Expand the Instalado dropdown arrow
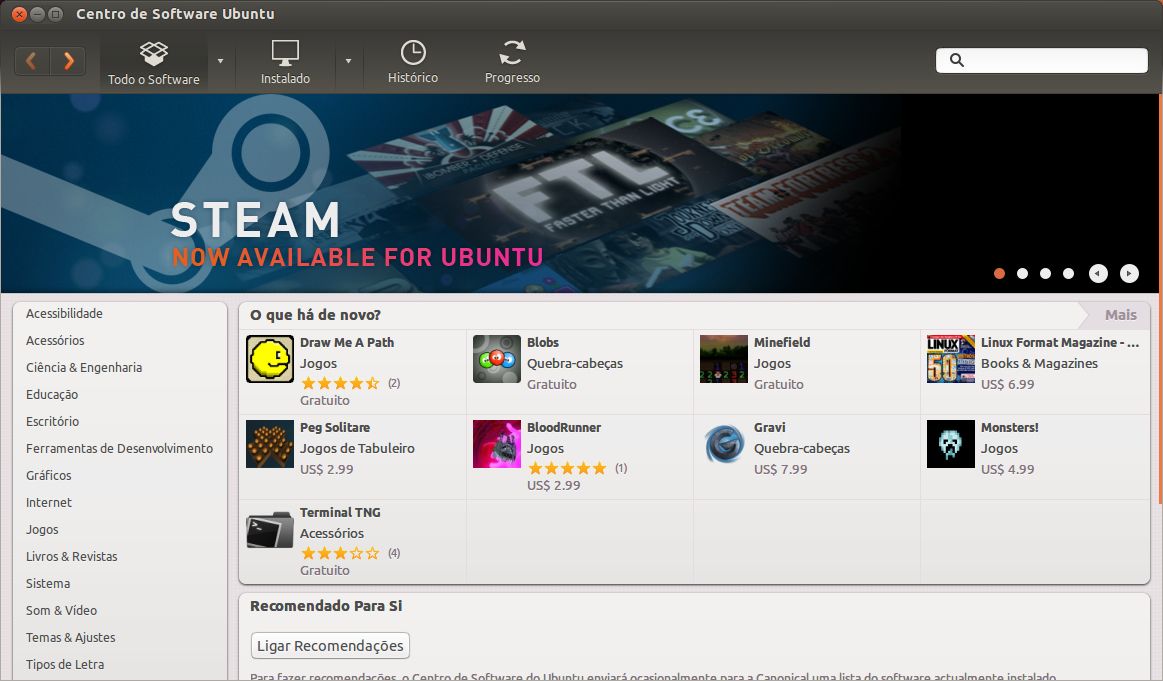 [x=348, y=61]
